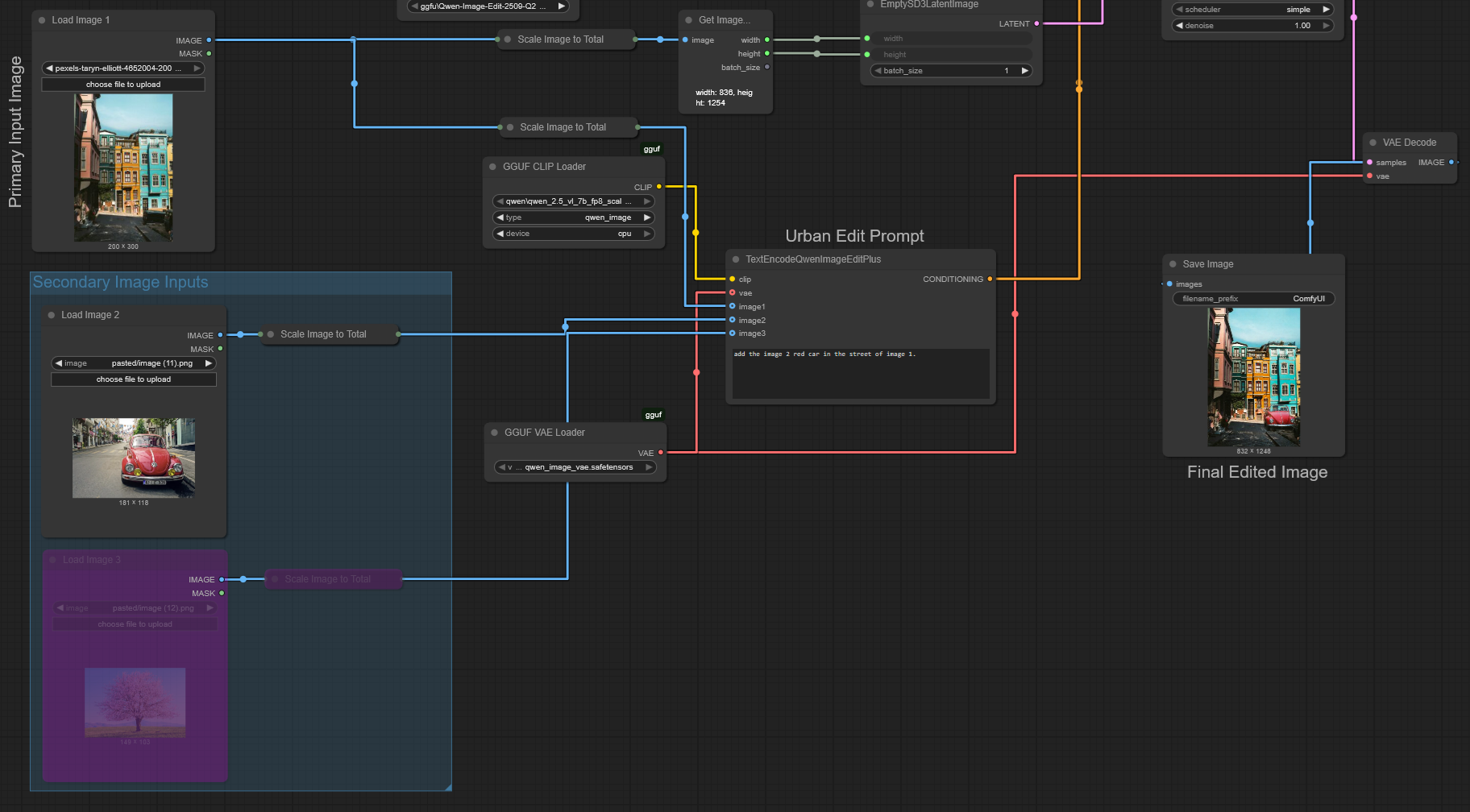The width and height of the screenshot is (1470, 812).
Task: Toggle collapse dot on the Save Image node
Action: (x=1173, y=264)
